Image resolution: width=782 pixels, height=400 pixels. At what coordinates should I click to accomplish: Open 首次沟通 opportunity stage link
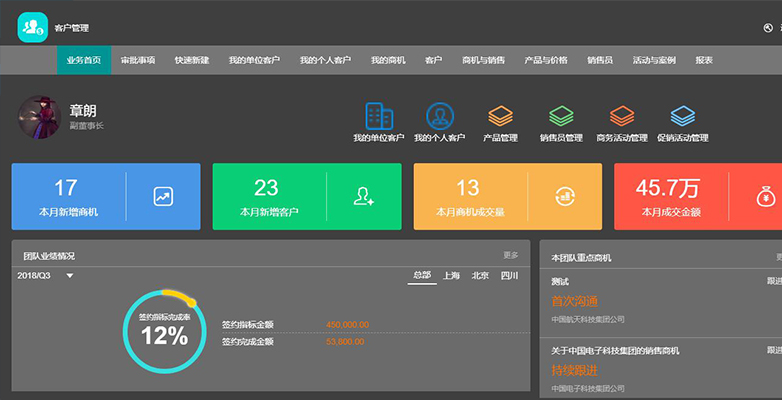click(x=575, y=301)
